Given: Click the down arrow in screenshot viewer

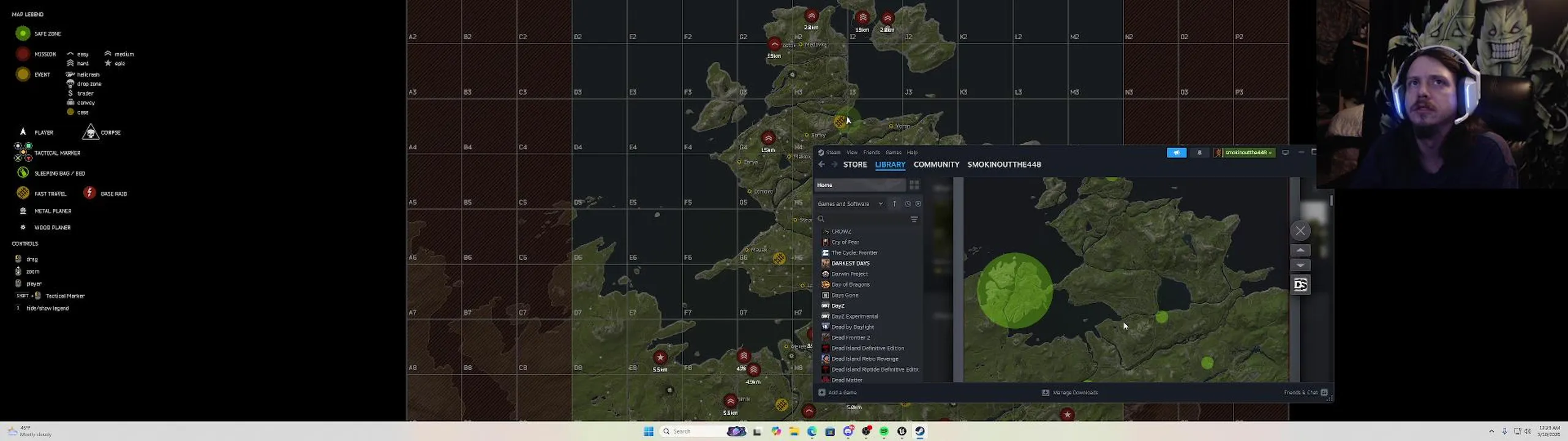Looking at the screenshot, I should tap(1300, 265).
